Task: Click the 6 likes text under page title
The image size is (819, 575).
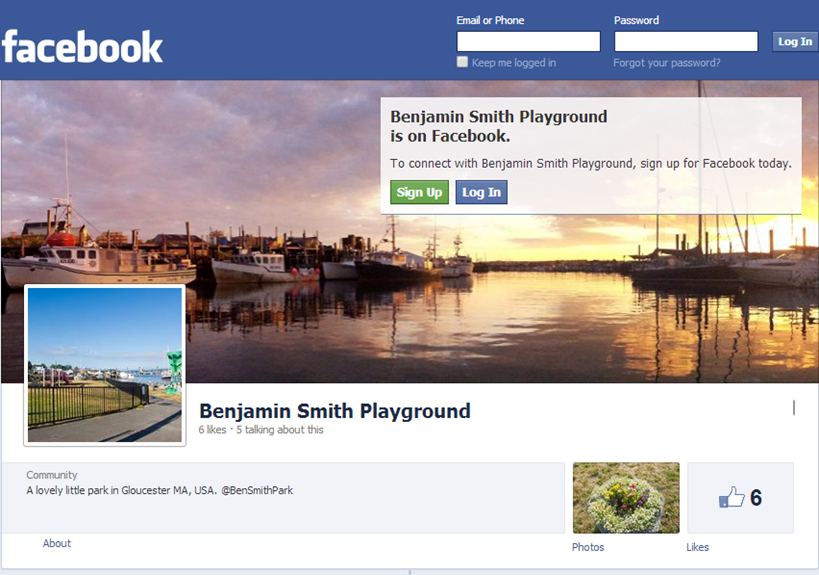Action: [213, 430]
